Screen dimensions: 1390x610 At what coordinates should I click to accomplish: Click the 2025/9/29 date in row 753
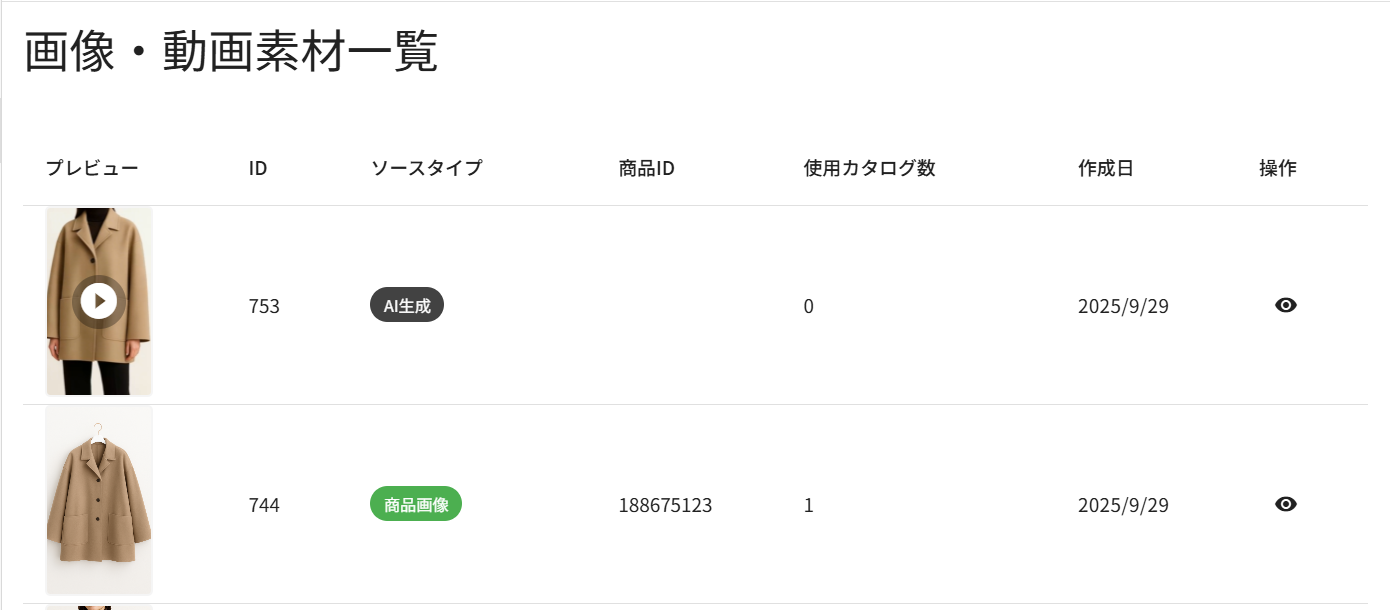[1123, 306]
